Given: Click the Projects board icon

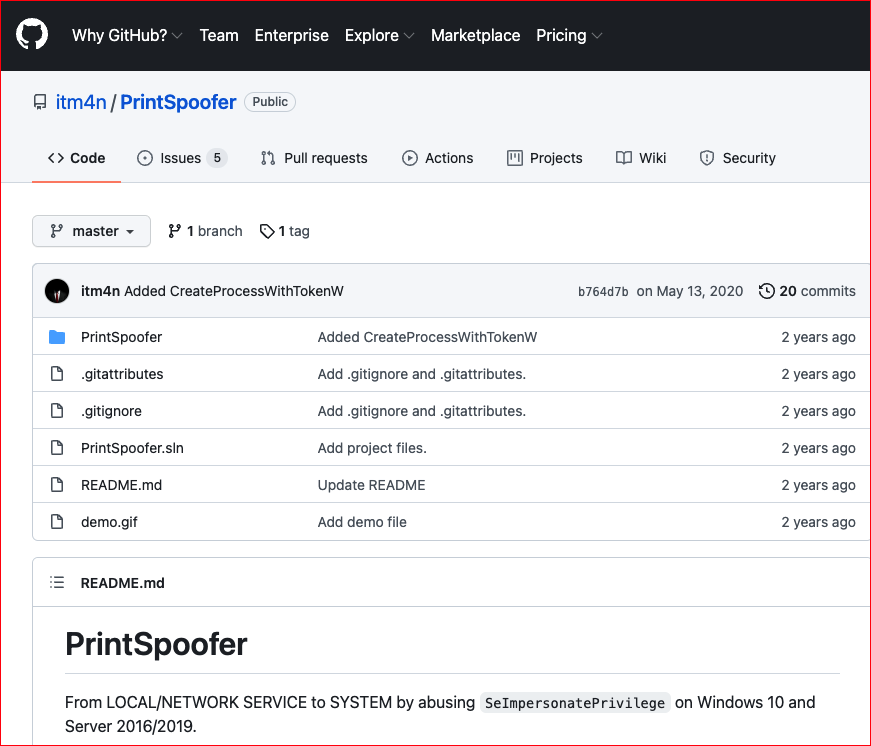Looking at the screenshot, I should 514,158.
